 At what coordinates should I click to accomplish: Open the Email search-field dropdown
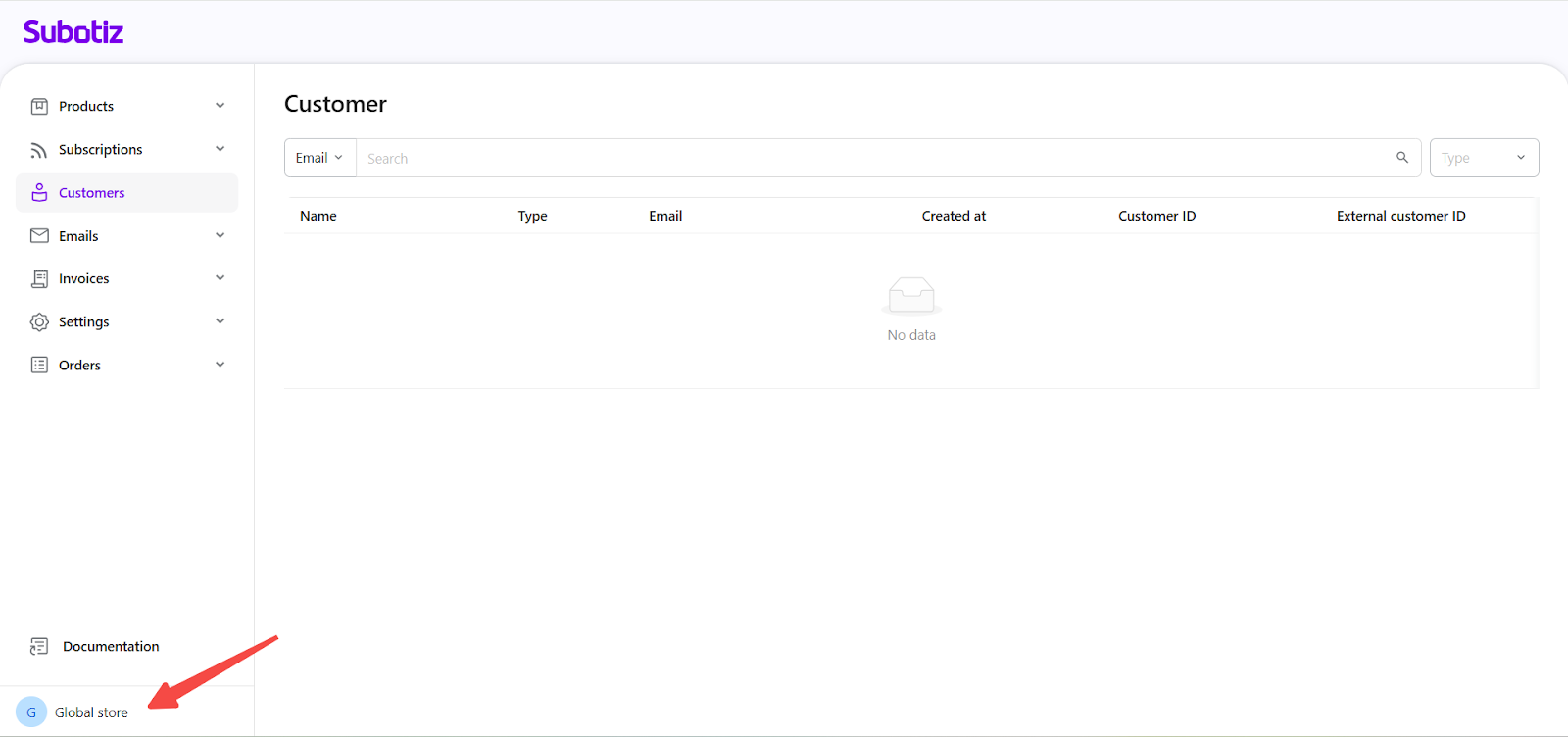pos(319,158)
